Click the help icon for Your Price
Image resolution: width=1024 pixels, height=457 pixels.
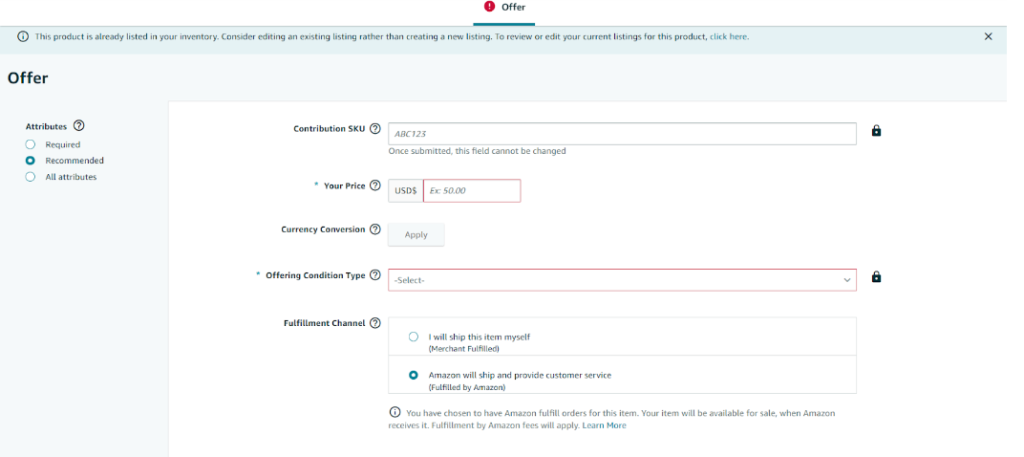(x=375, y=185)
